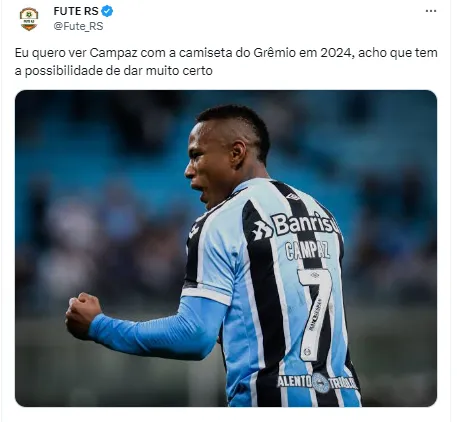Click the number 7 on the jersey
The height and width of the screenshot is (422, 457).
(x=316, y=314)
